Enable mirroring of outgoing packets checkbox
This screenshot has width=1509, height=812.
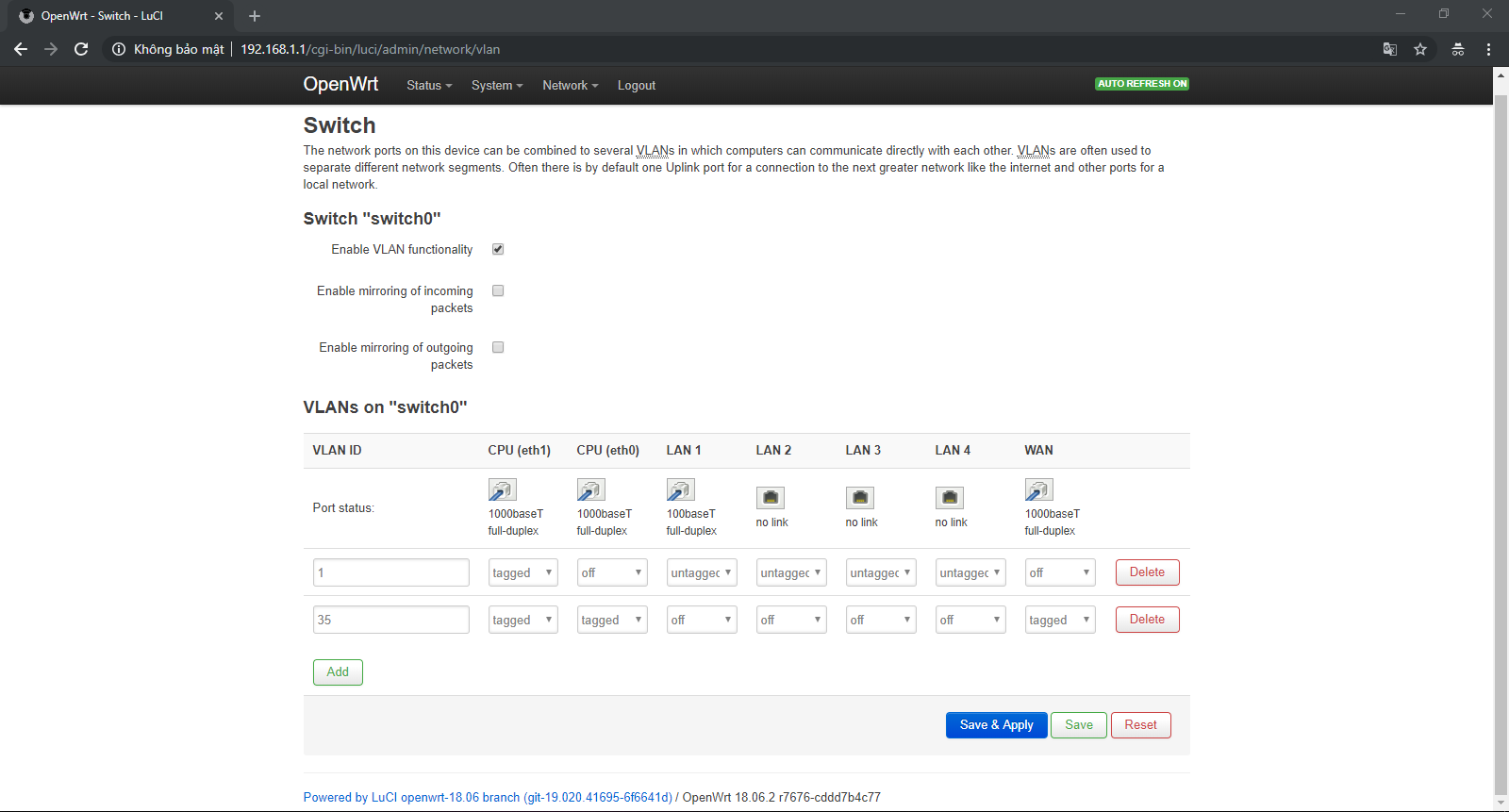coord(498,347)
